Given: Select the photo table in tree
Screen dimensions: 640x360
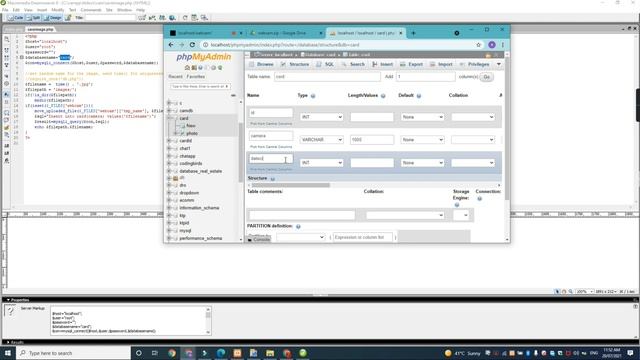Looking at the screenshot, I should (192, 133).
